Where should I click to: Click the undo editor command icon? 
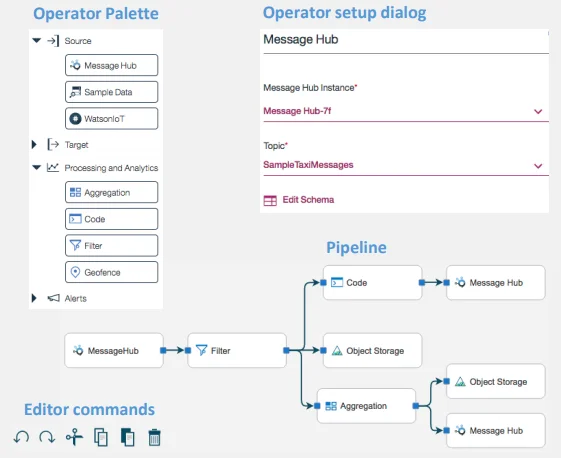point(21,437)
